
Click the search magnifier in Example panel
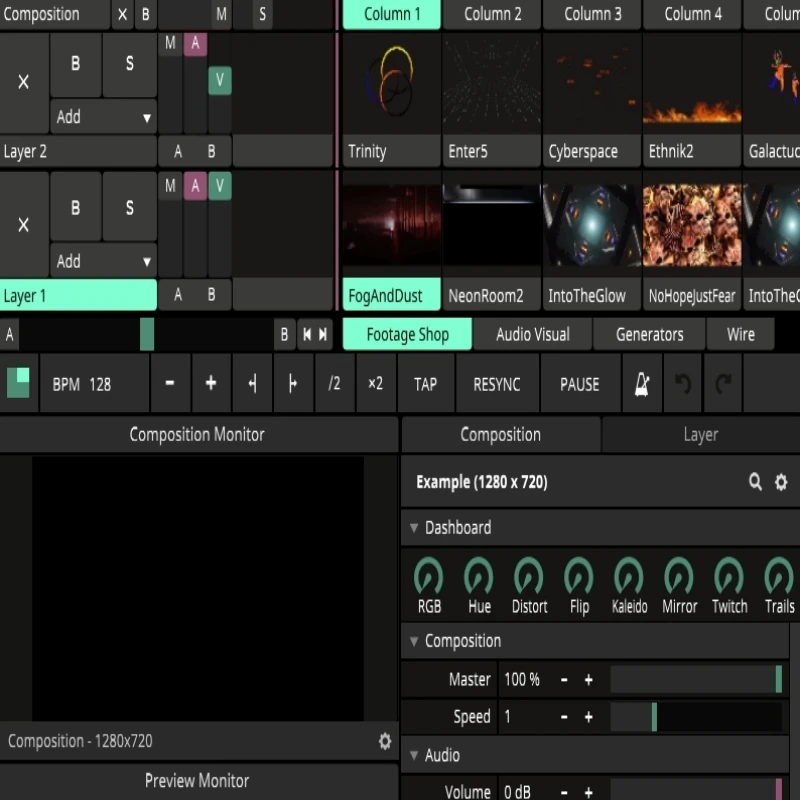pos(755,482)
